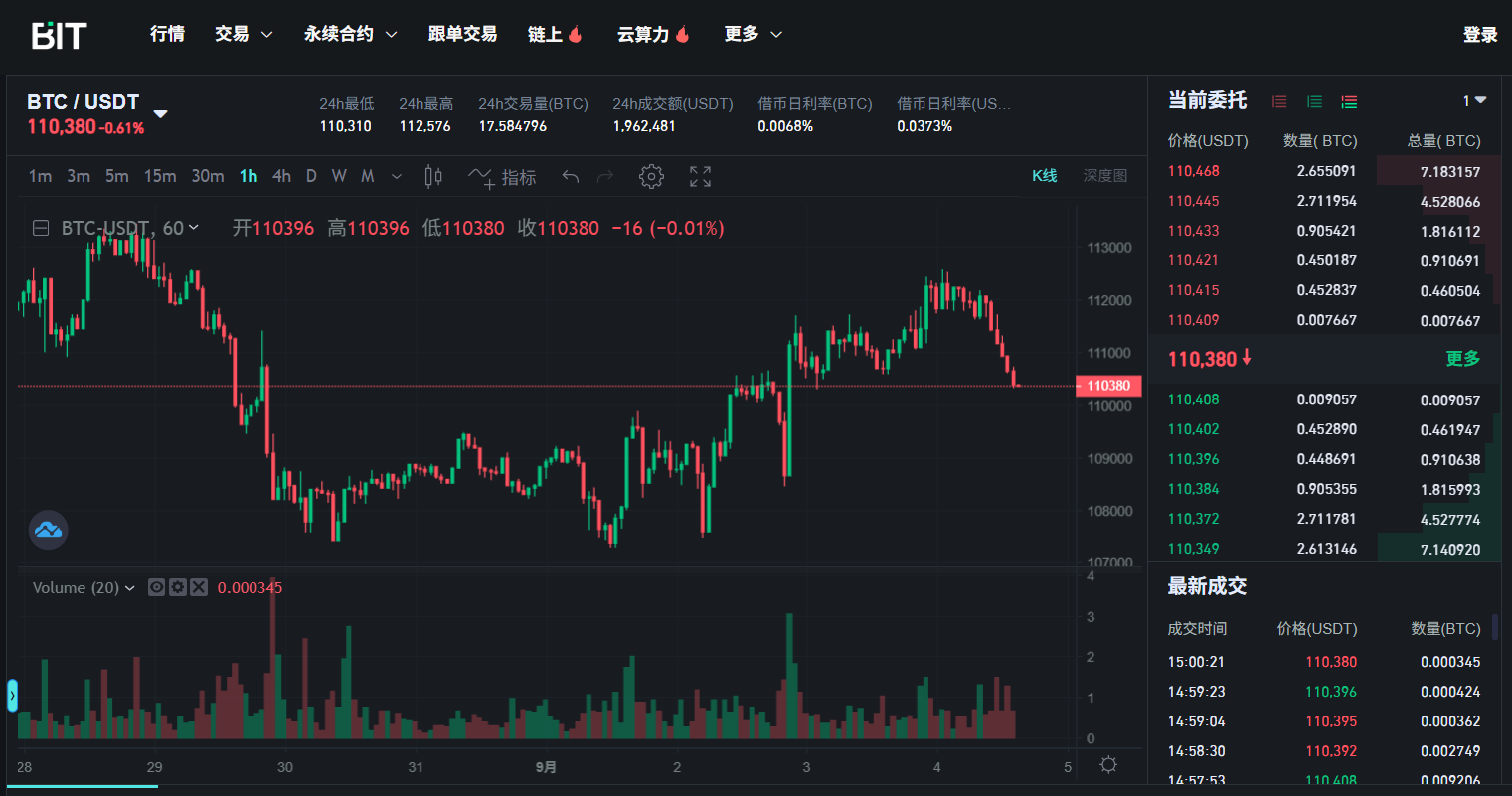Show buy orders only in order book

1314,101
